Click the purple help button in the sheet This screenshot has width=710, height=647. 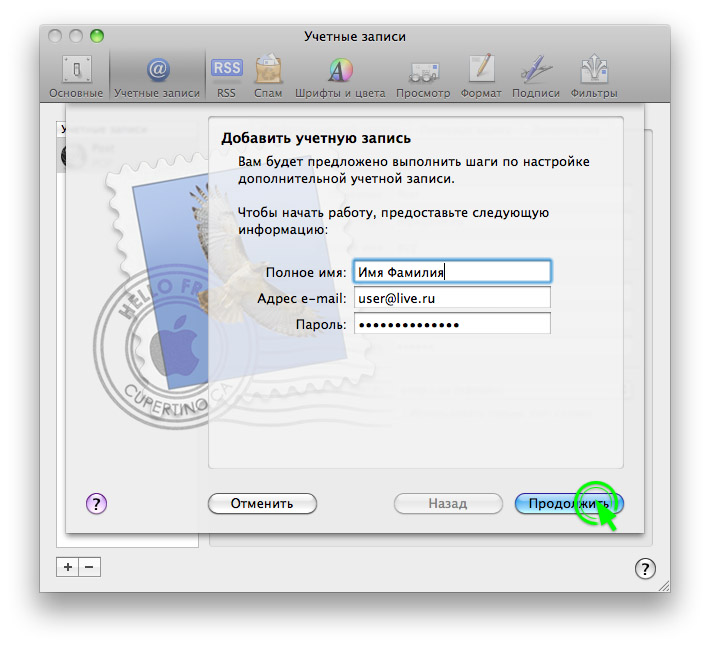(97, 503)
